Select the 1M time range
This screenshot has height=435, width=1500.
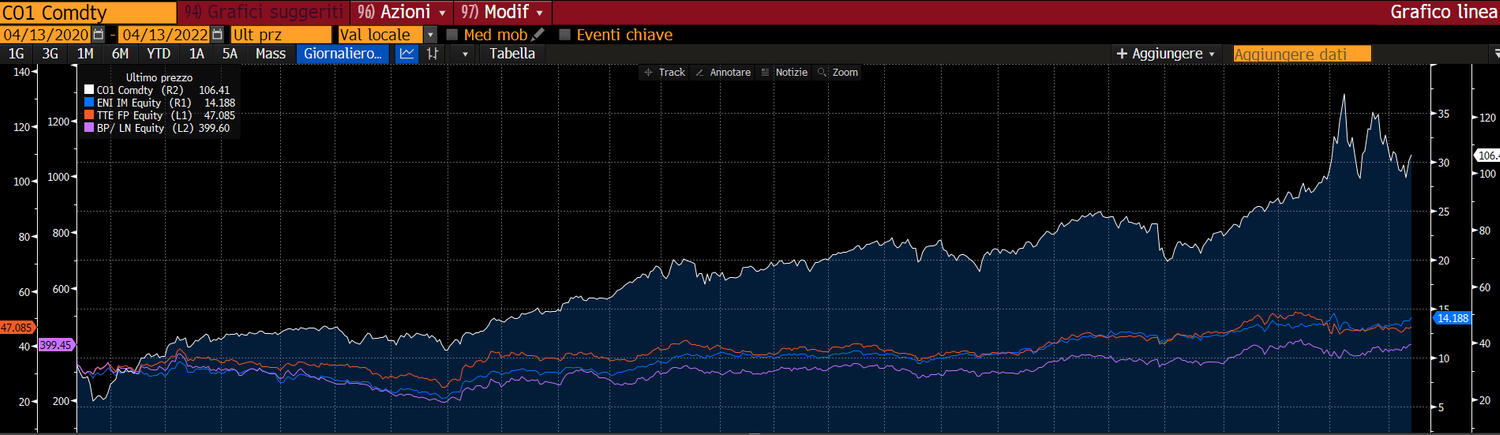(x=85, y=54)
